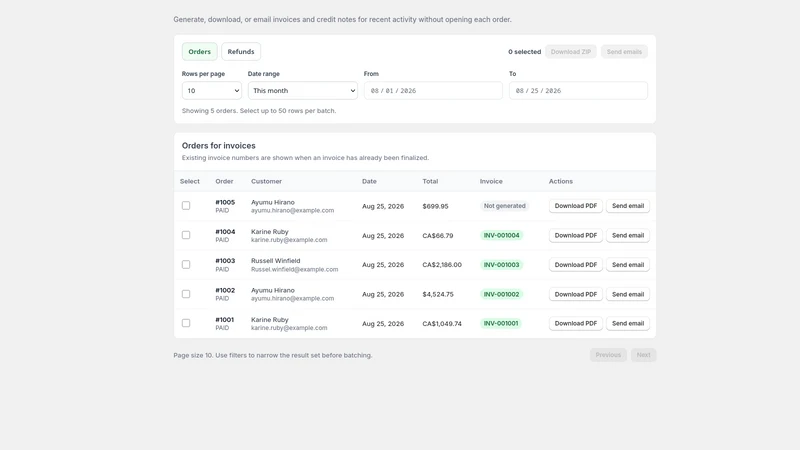The width and height of the screenshot is (800, 450).
Task: Click the To date field
Action: (578, 91)
